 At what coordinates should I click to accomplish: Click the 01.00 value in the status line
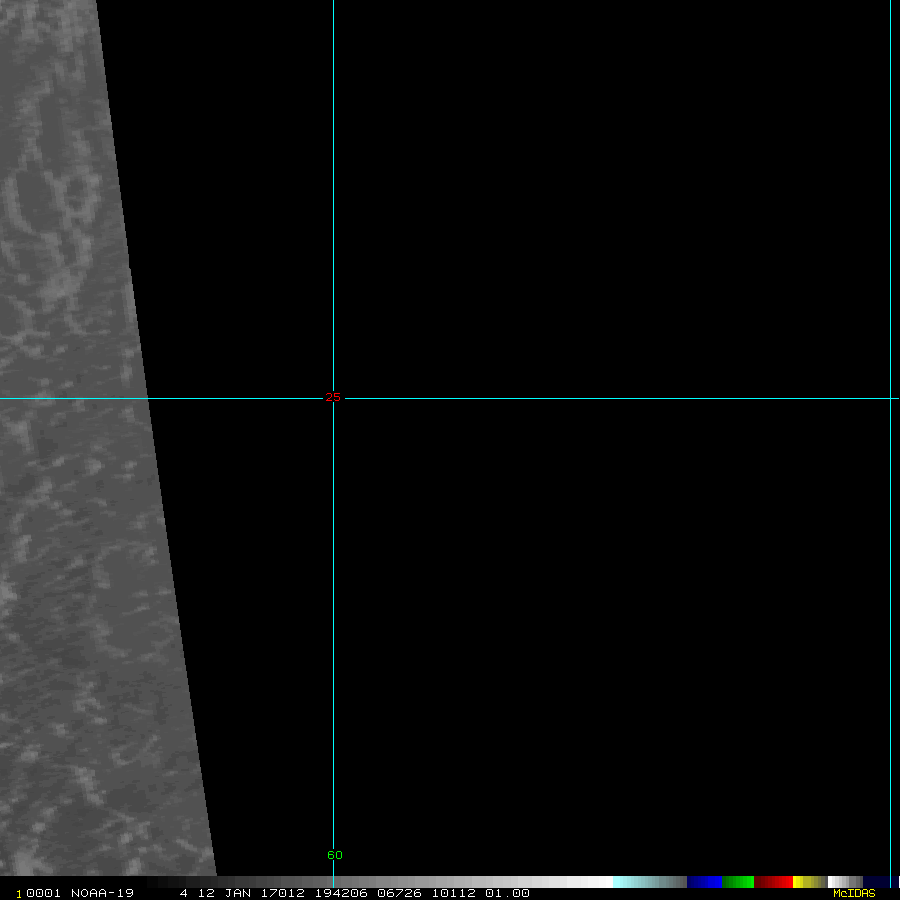click(x=507, y=893)
